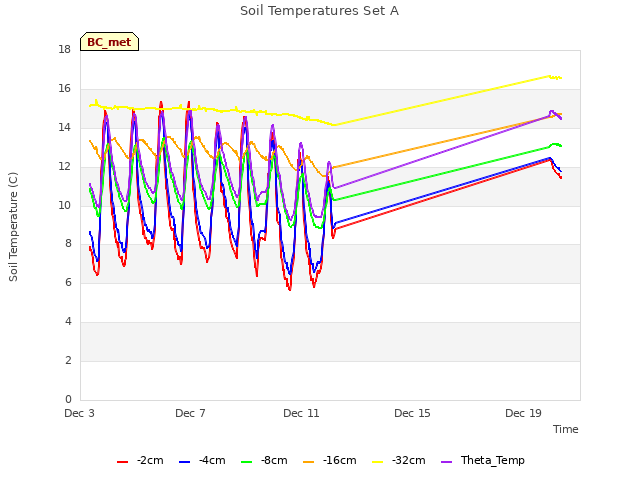Click the green -8cm legend color marker

click(247, 462)
